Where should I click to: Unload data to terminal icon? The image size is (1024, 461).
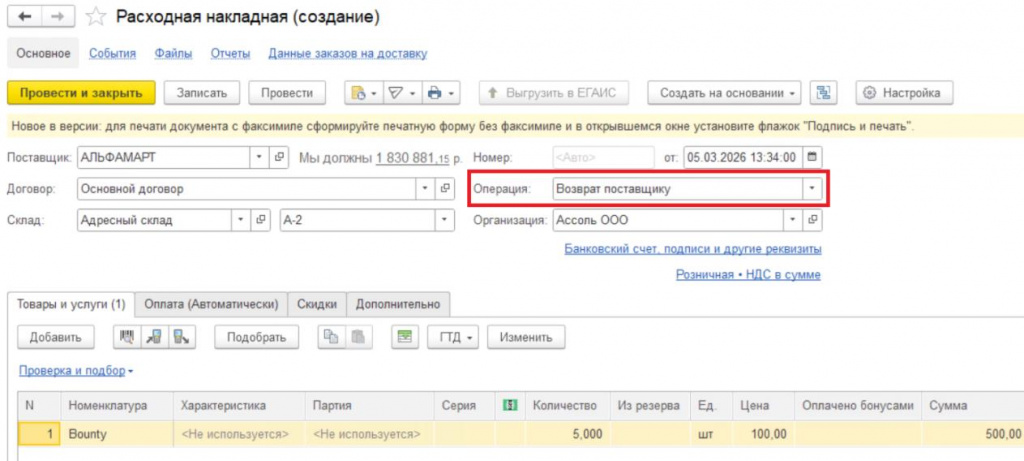click(x=182, y=337)
